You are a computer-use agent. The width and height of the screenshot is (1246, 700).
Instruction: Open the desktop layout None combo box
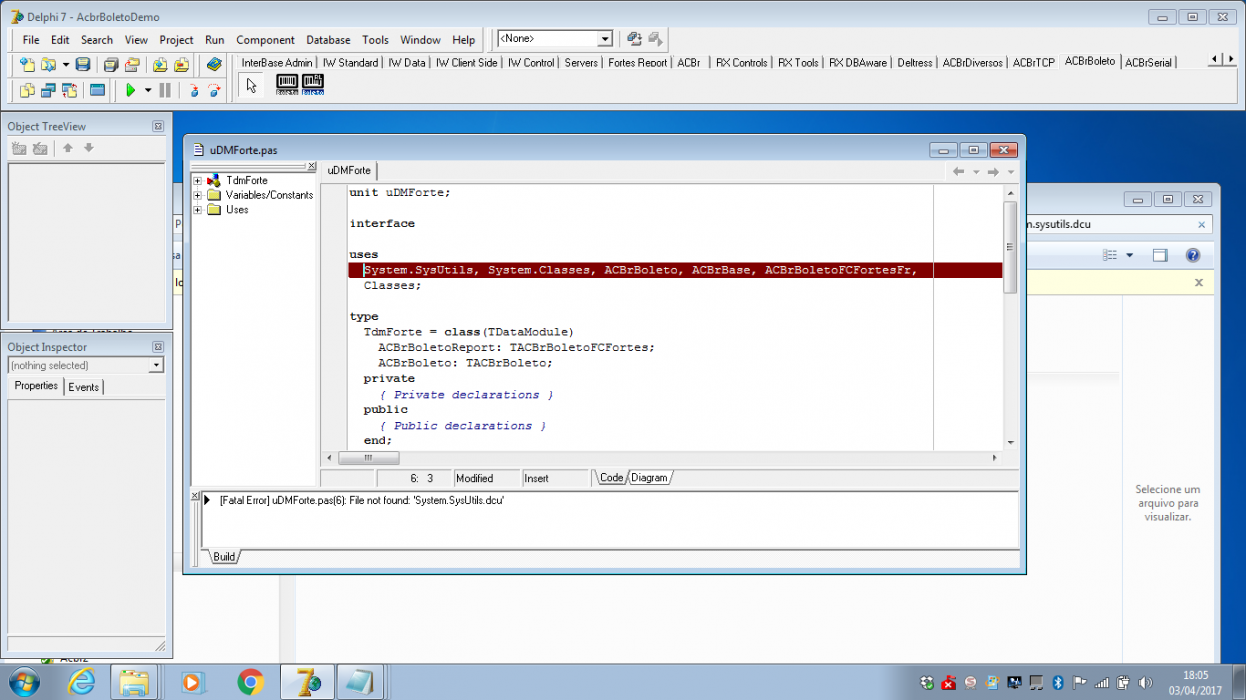(555, 39)
